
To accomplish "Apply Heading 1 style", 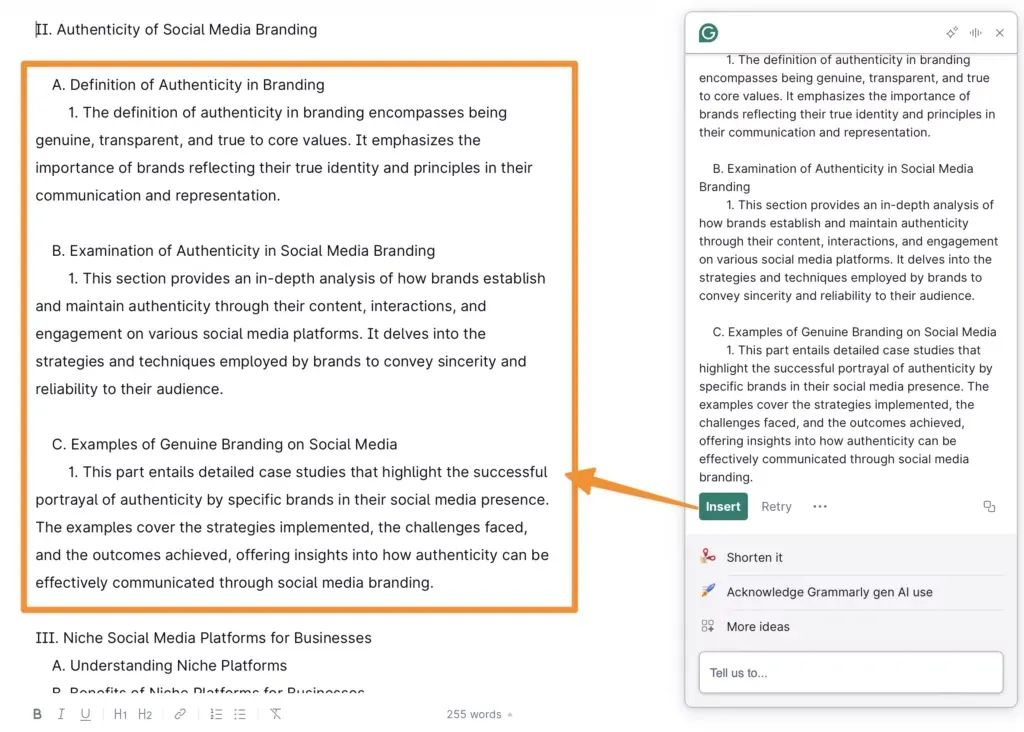I will tap(120, 714).
